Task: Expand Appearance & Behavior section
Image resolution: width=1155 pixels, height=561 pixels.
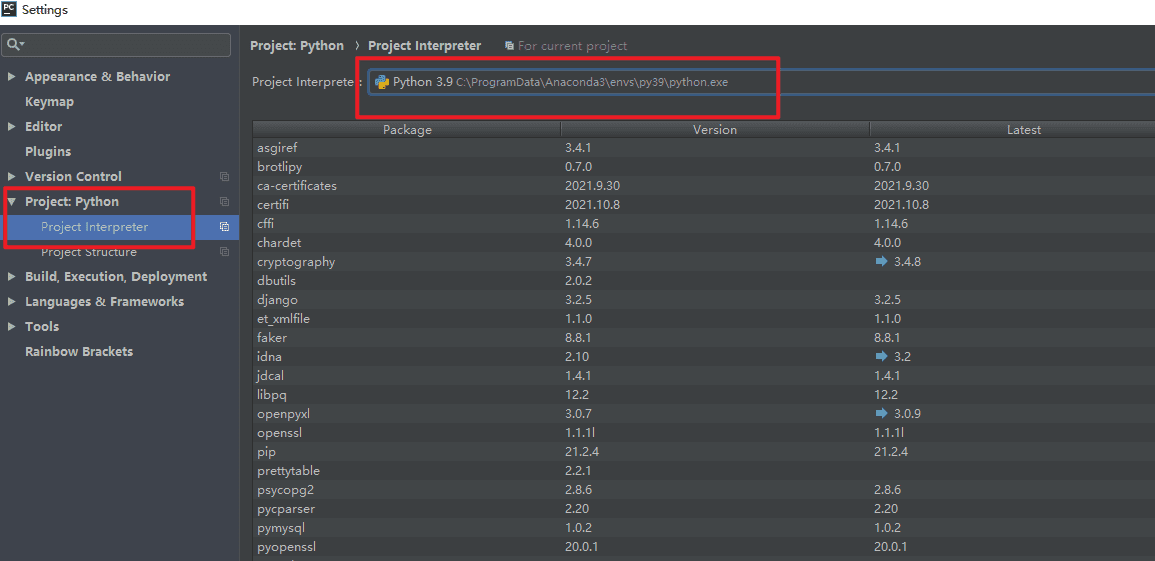Action: pos(11,77)
